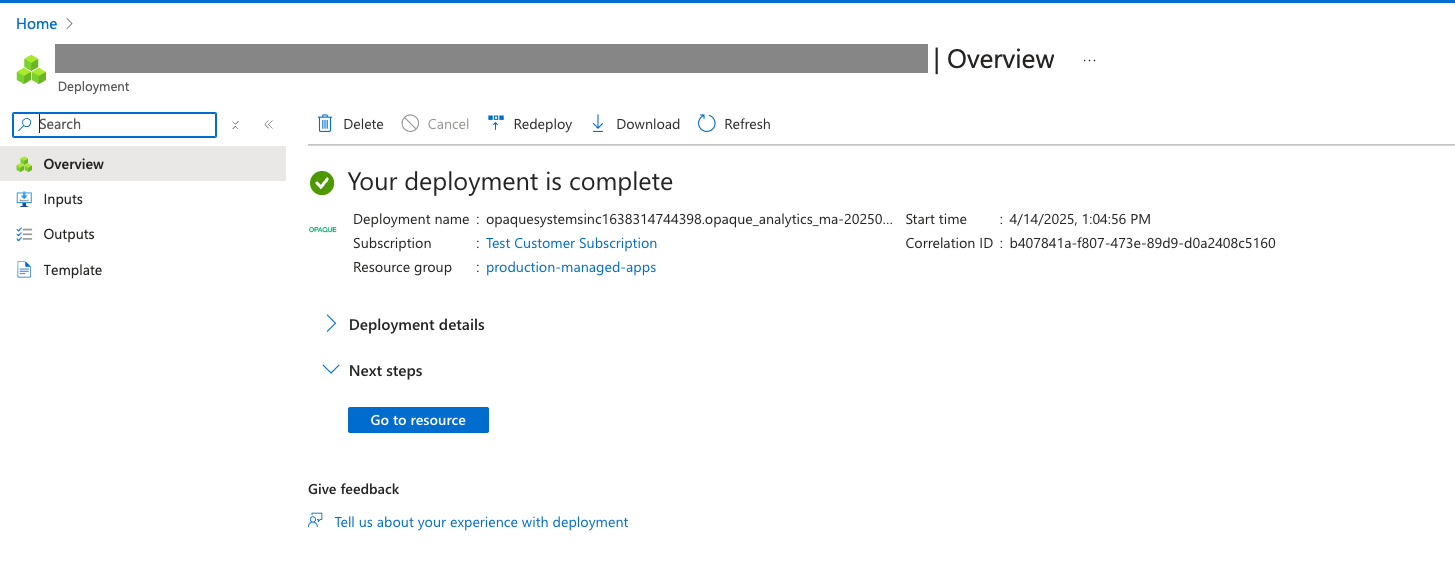The height and width of the screenshot is (568, 1455).
Task: Open the more options ellipsis menu
Action: pos(1089,60)
